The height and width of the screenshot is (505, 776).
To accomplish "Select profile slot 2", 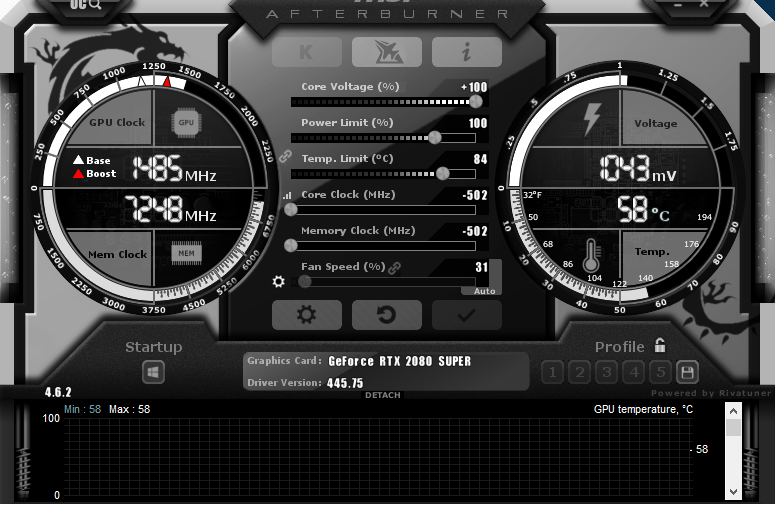I will coord(580,372).
